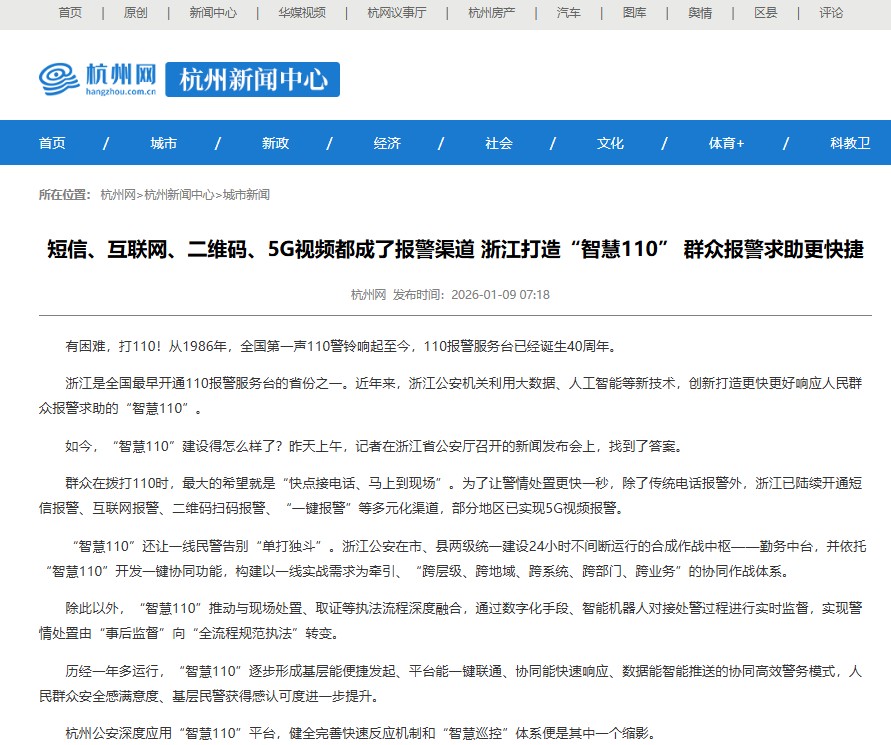Open the 杭网议事厅 link
Image resolution: width=891 pixels, height=745 pixels.
[396, 13]
